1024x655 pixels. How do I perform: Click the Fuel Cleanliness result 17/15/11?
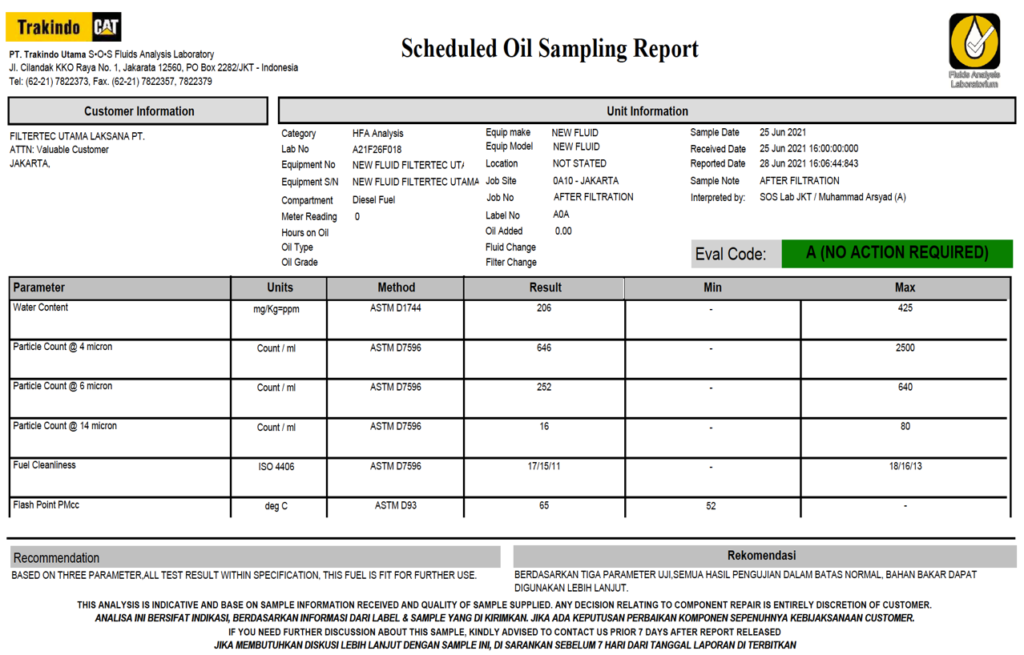click(544, 466)
